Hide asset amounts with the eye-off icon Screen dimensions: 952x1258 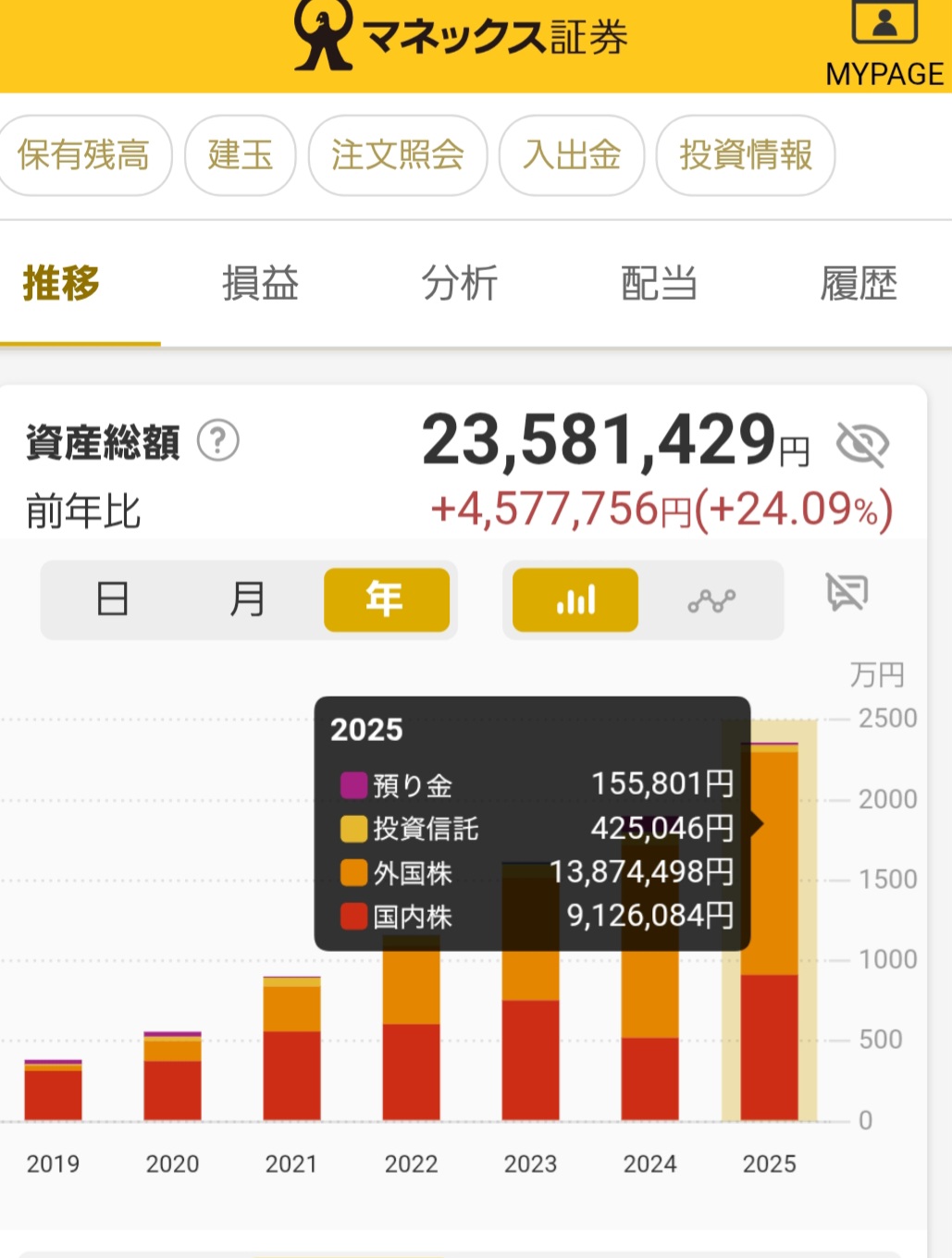click(x=863, y=443)
